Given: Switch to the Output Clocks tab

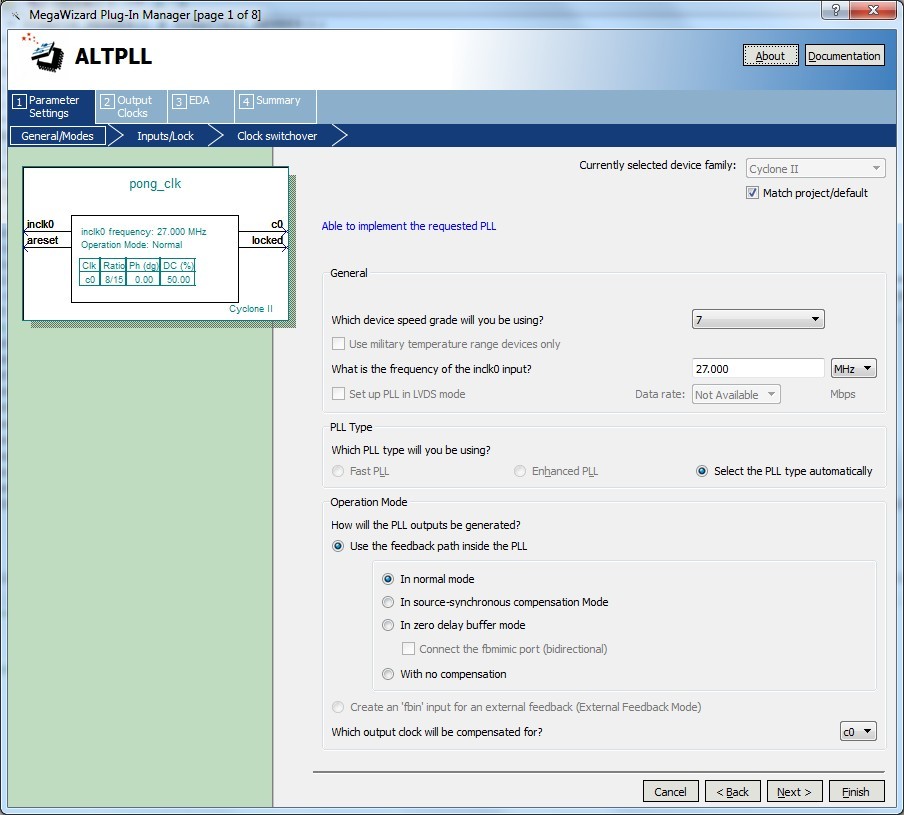Looking at the screenshot, I should (x=131, y=107).
